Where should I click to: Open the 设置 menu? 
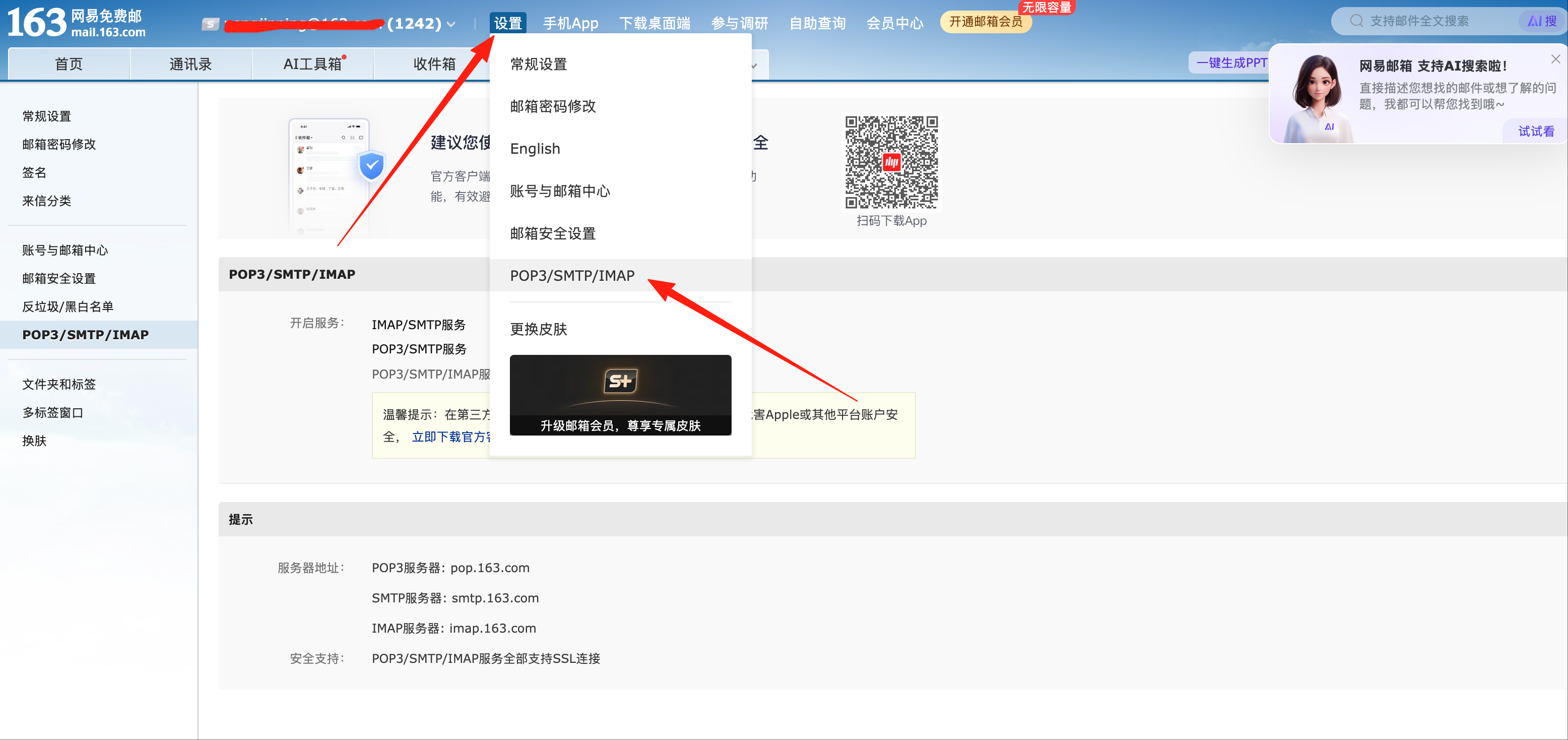pyautogui.click(x=508, y=23)
